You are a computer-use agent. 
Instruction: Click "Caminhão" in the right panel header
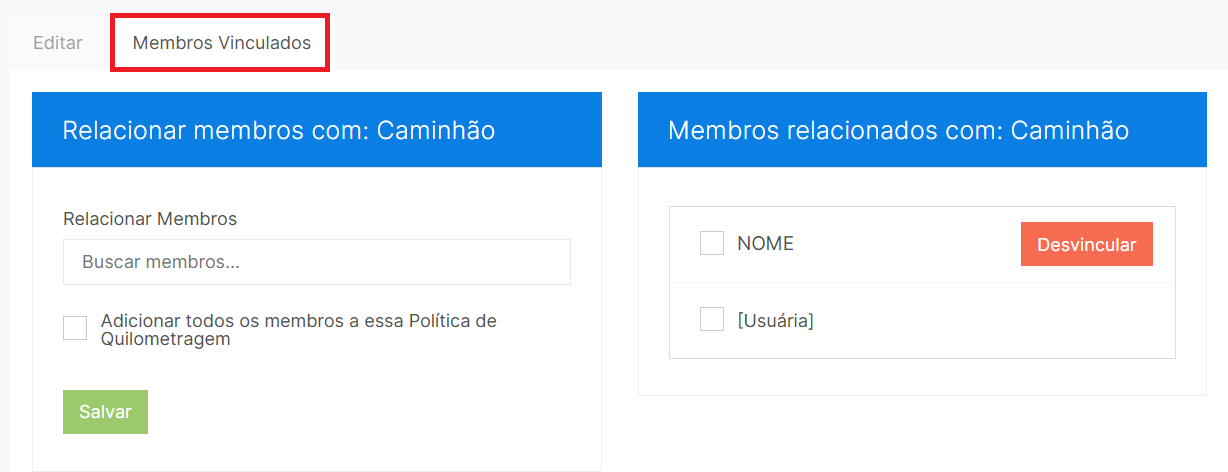point(1069,130)
